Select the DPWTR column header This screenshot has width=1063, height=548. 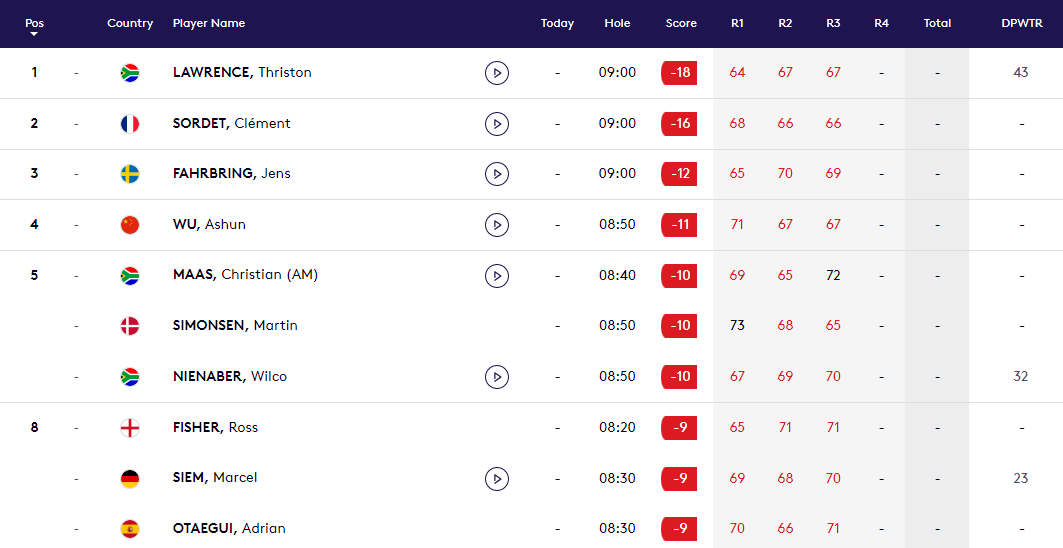pos(1020,23)
